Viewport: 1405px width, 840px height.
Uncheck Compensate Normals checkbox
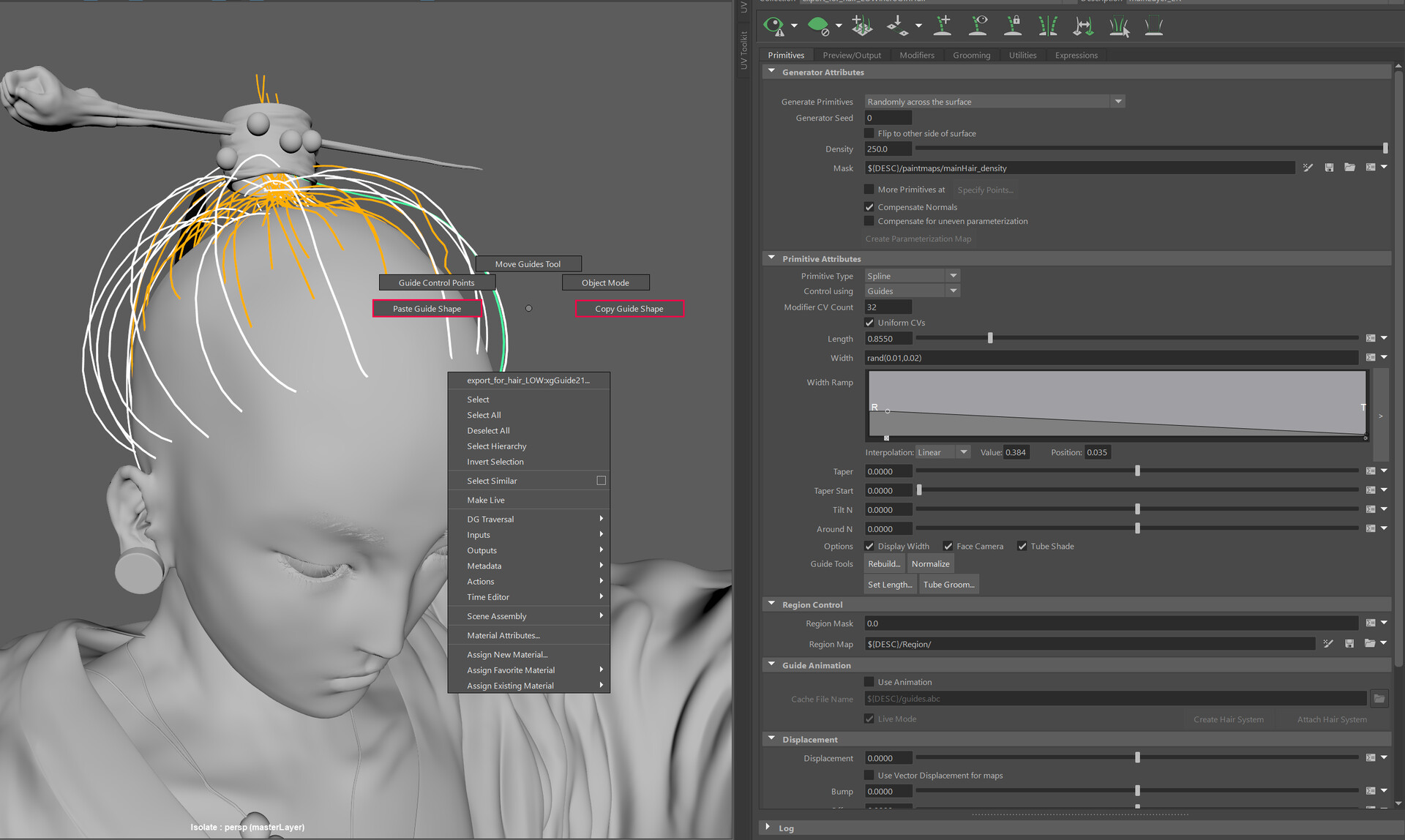click(869, 207)
